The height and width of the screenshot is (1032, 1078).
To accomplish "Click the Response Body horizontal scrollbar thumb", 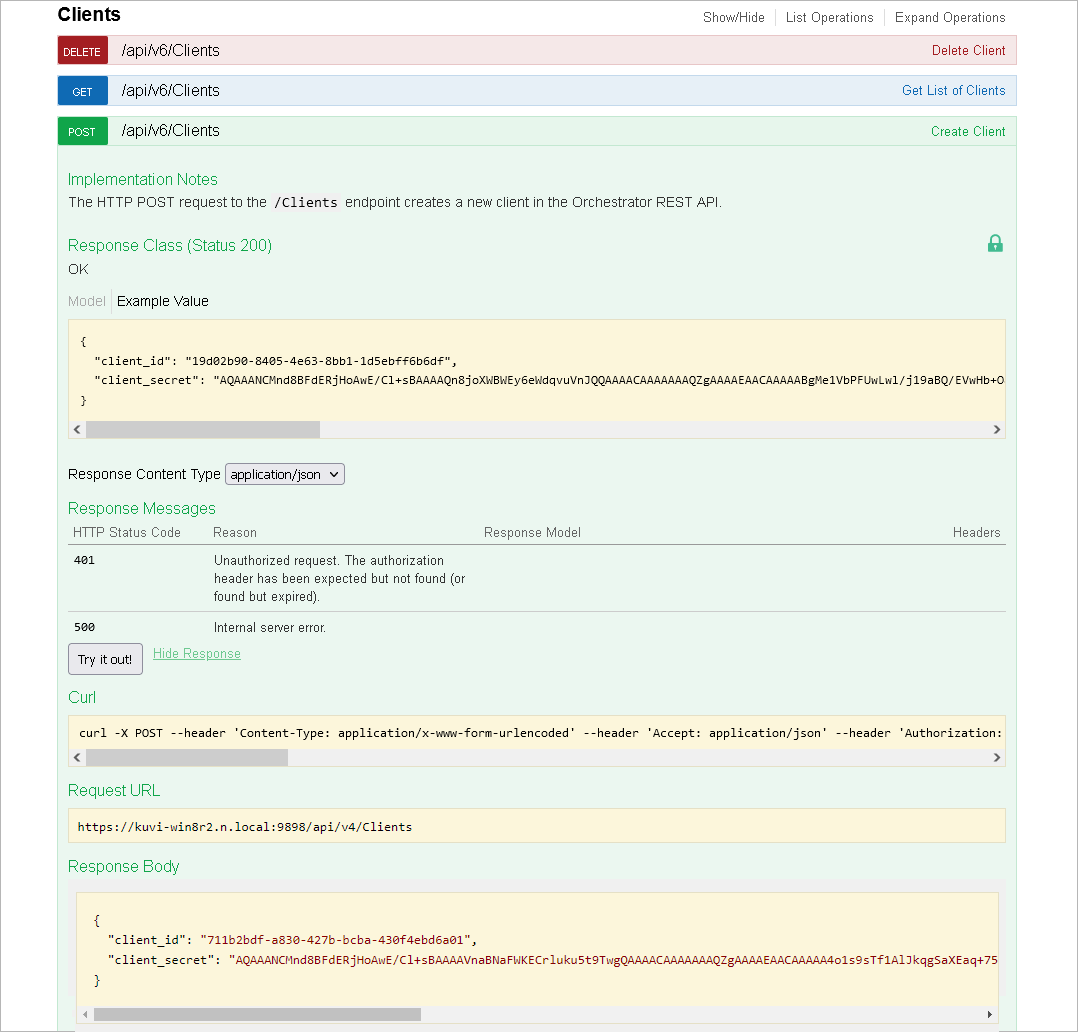I will (x=257, y=1015).
